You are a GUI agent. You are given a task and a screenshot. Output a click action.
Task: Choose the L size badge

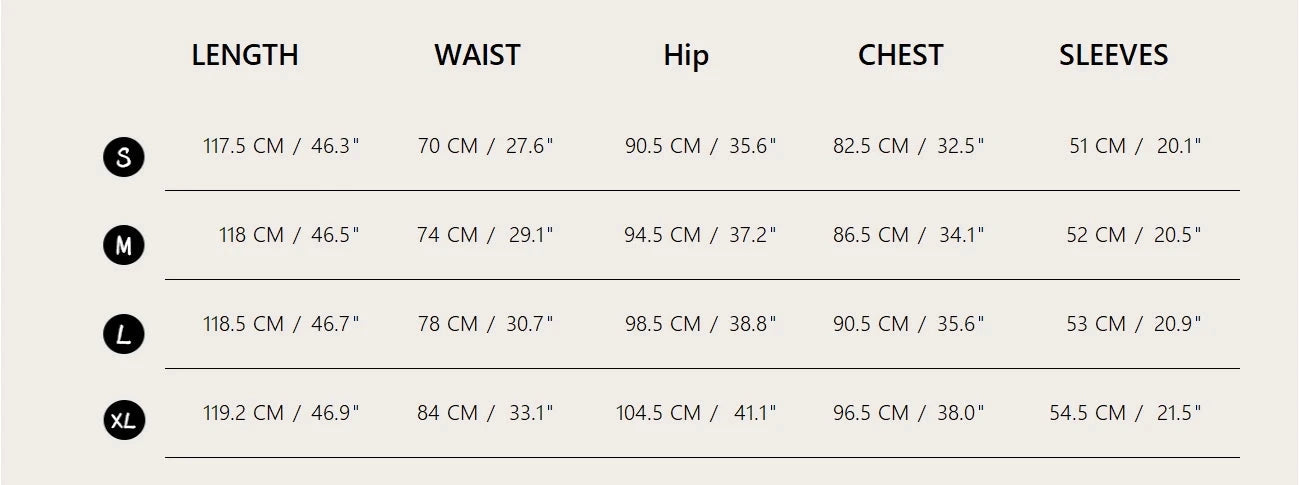coord(124,334)
